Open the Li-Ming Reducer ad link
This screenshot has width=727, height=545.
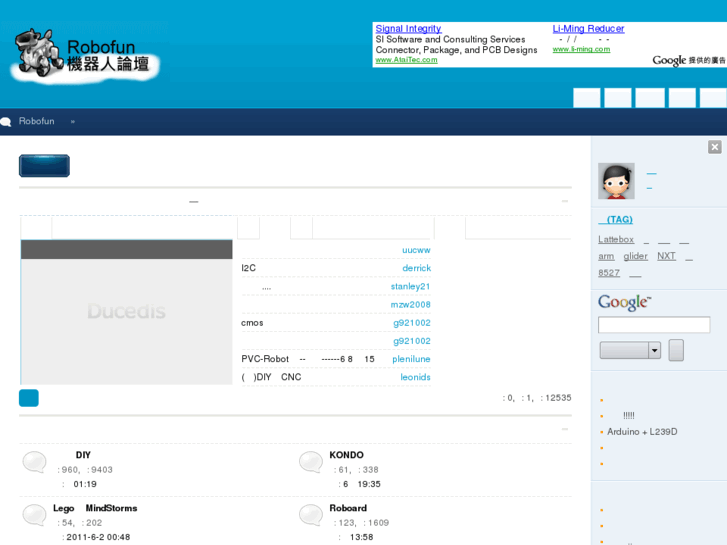(588, 29)
